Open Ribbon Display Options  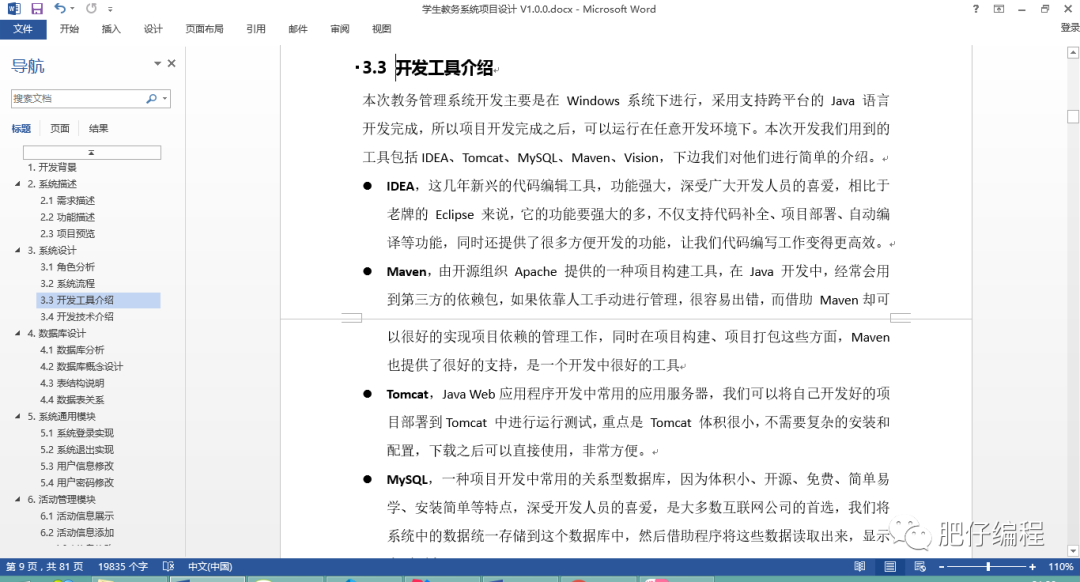click(x=999, y=9)
